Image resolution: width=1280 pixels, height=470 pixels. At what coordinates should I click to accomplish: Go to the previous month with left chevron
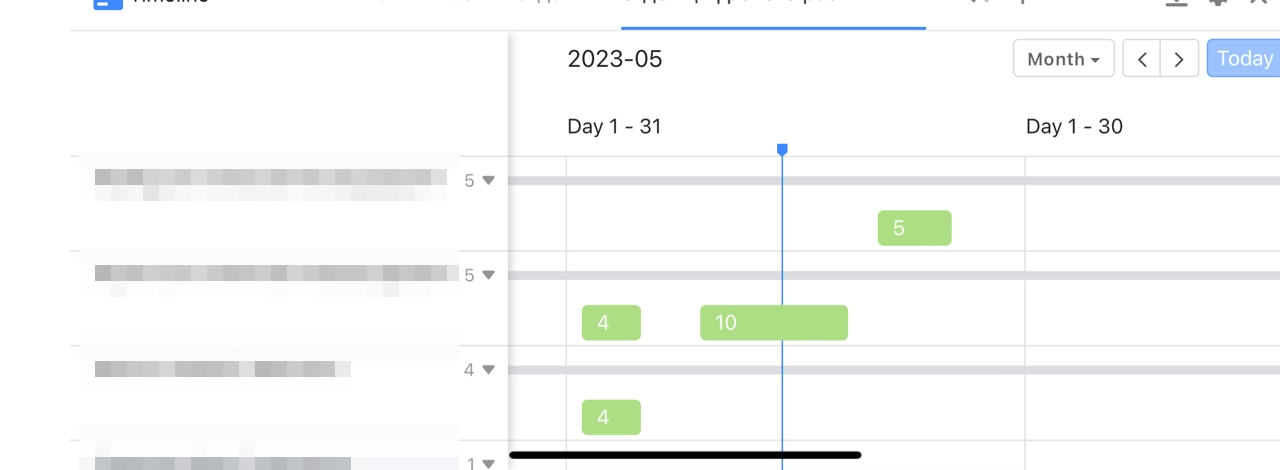[x=1141, y=59]
